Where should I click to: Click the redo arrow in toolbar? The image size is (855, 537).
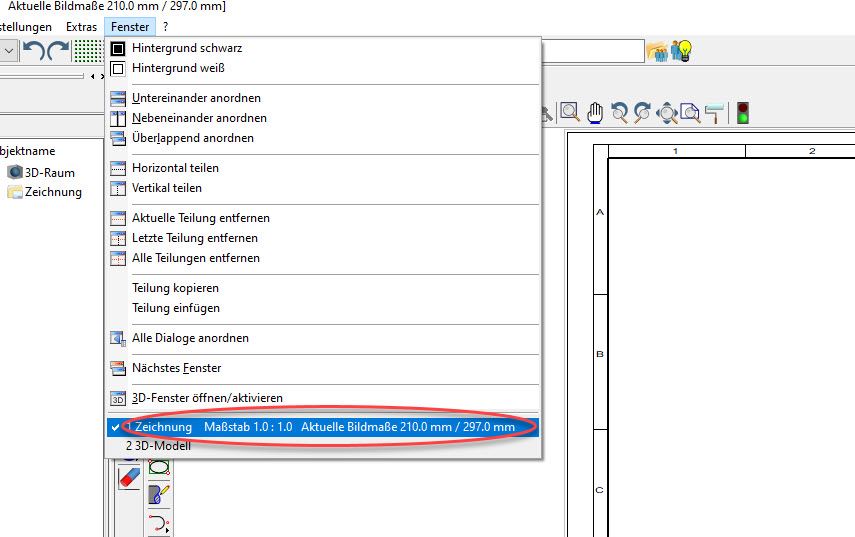(58, 51)
